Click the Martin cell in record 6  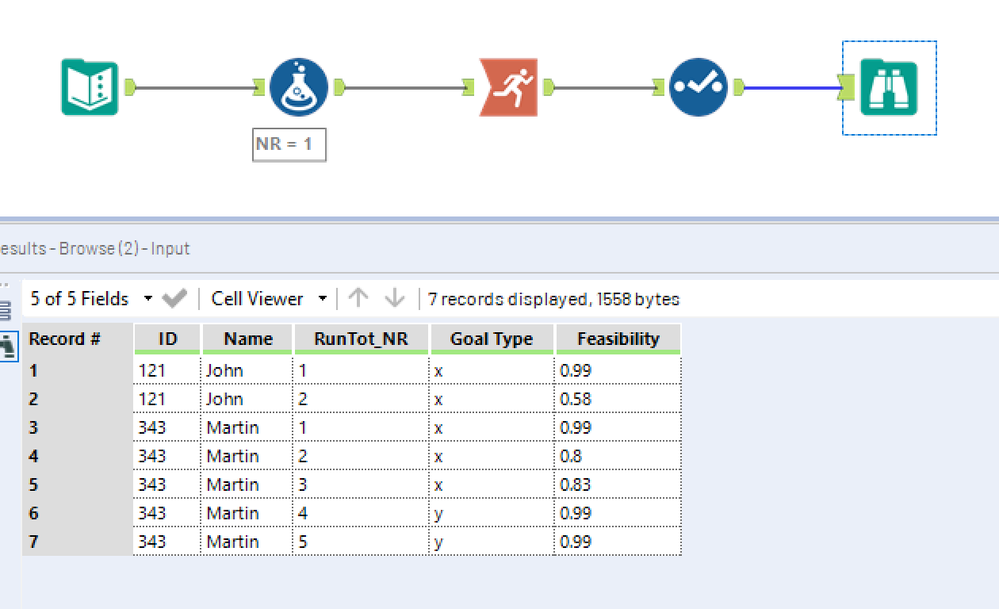pos(247,513)
